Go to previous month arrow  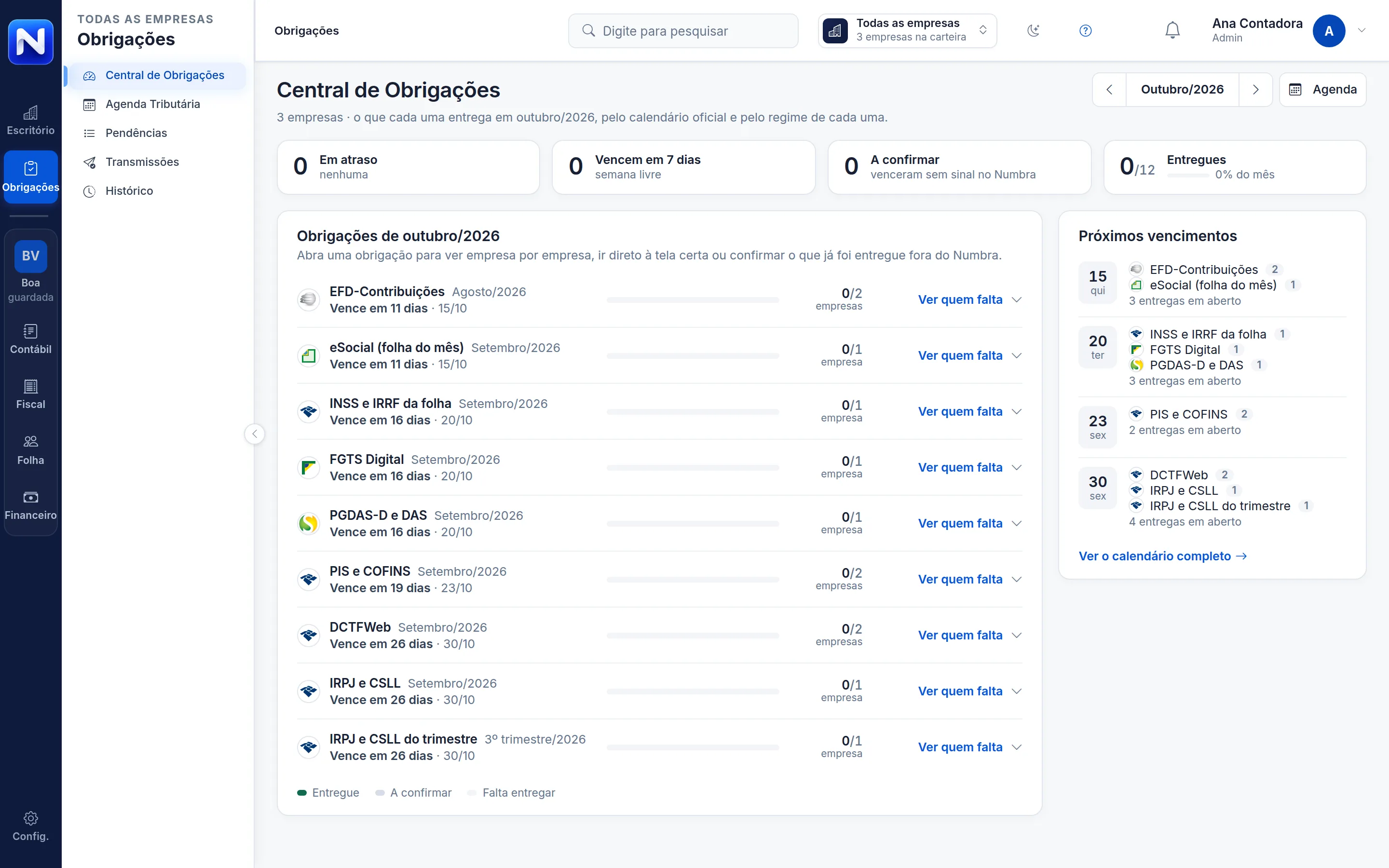tap(1109, 90)
